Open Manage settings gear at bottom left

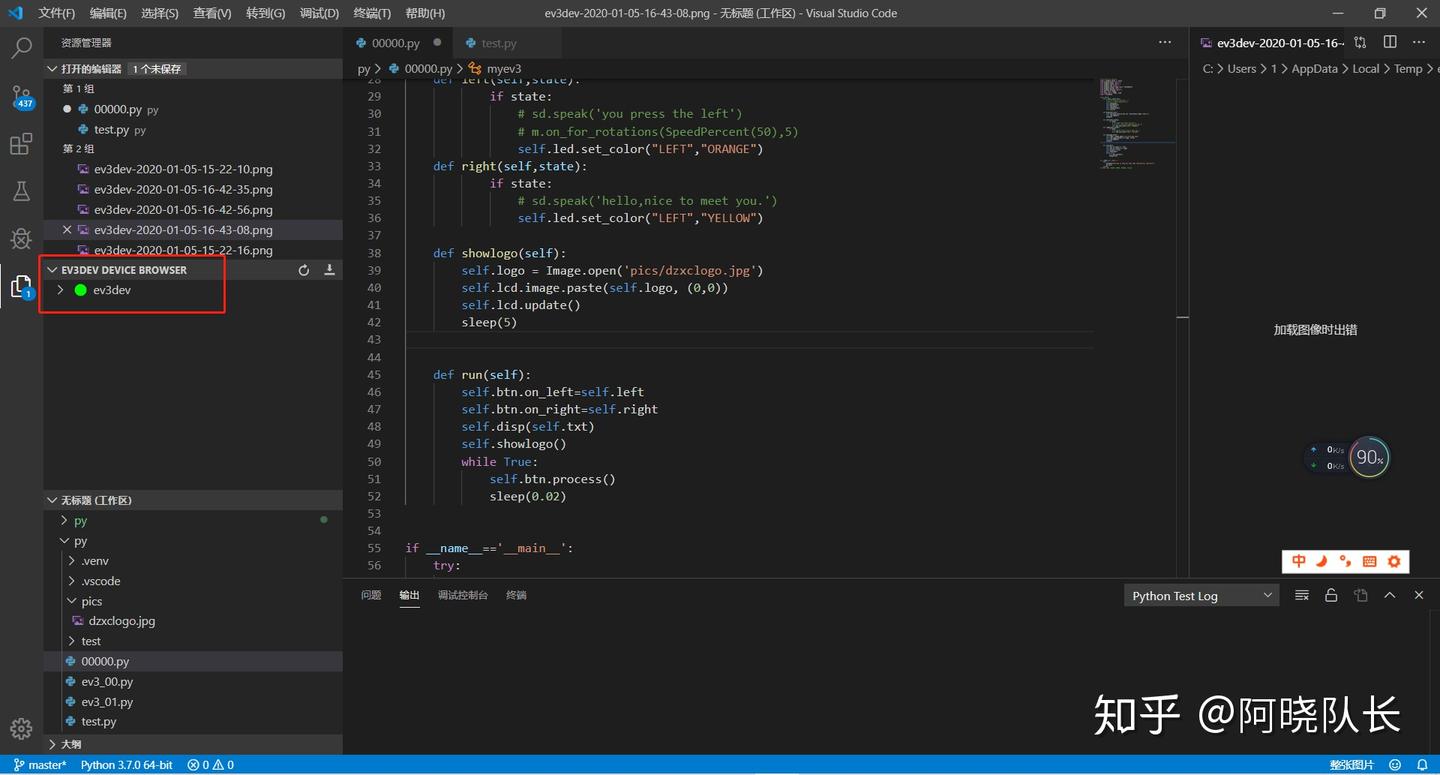[21, 728]
